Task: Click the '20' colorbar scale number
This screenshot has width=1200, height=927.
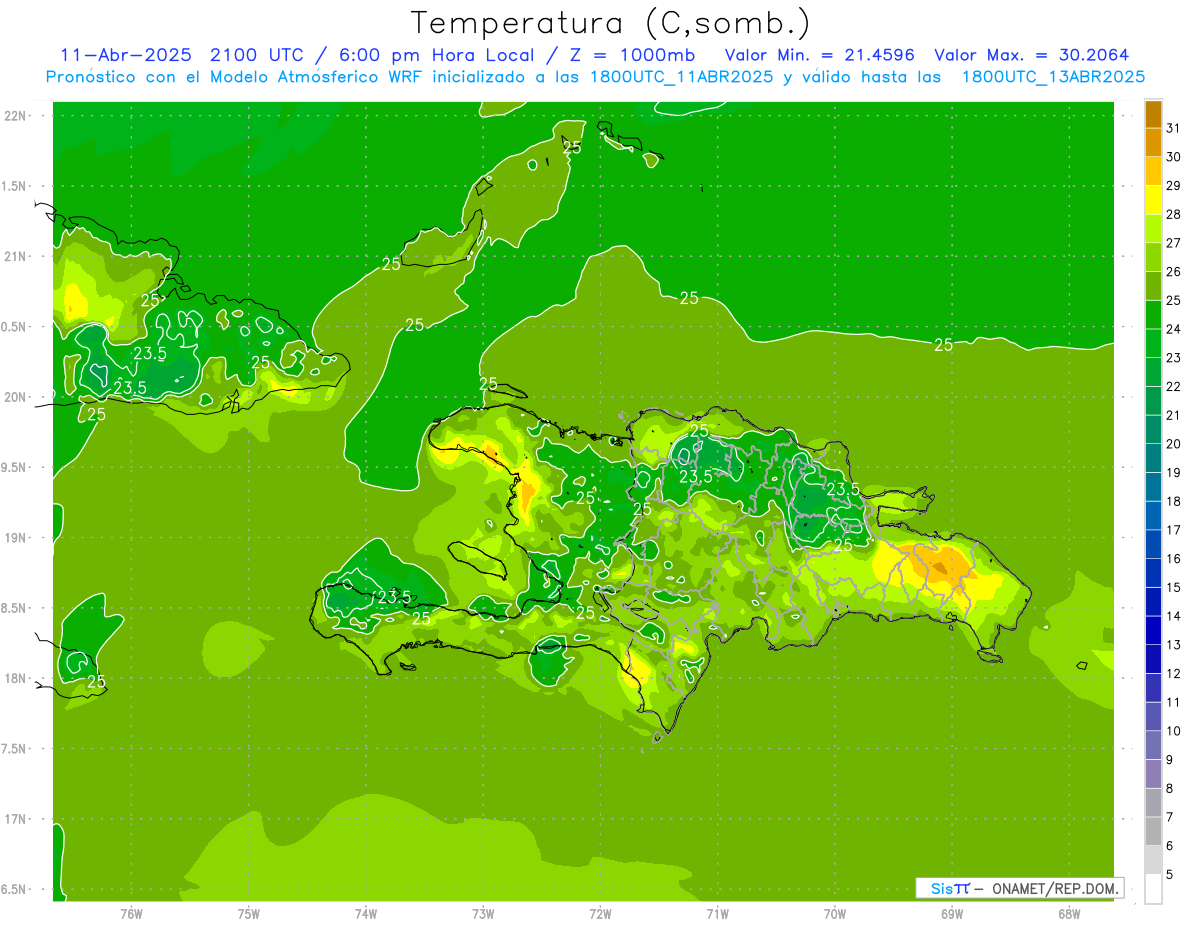Action: click(1173, 444)
